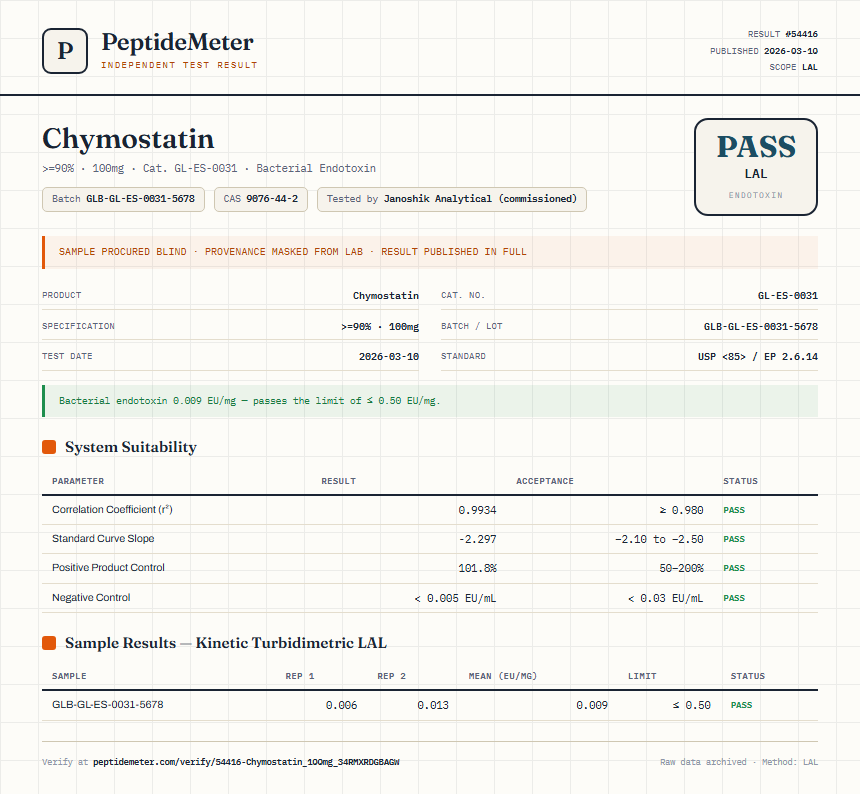Click the PASS LAL endotoxin badge

tap(756, 167)
